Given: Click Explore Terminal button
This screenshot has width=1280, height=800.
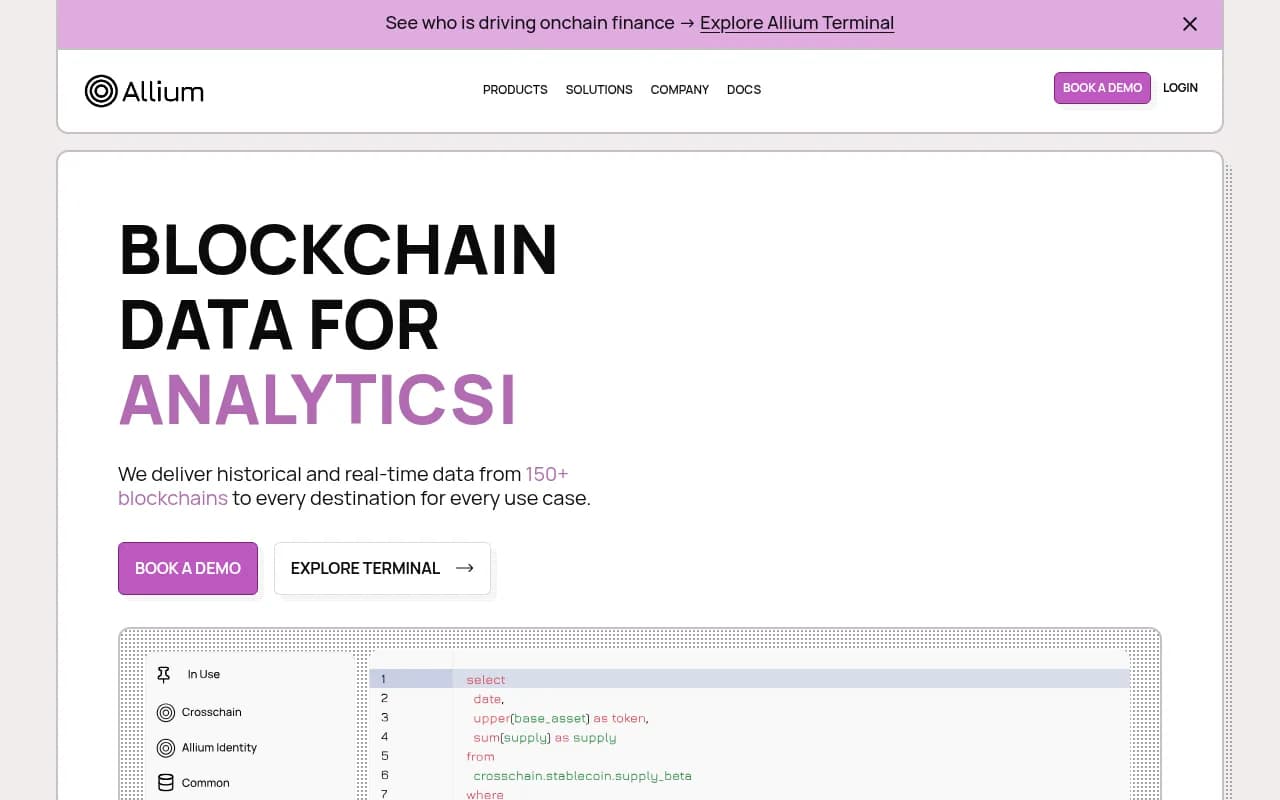Looking at the screenshot, I should (x=382, y=568).
